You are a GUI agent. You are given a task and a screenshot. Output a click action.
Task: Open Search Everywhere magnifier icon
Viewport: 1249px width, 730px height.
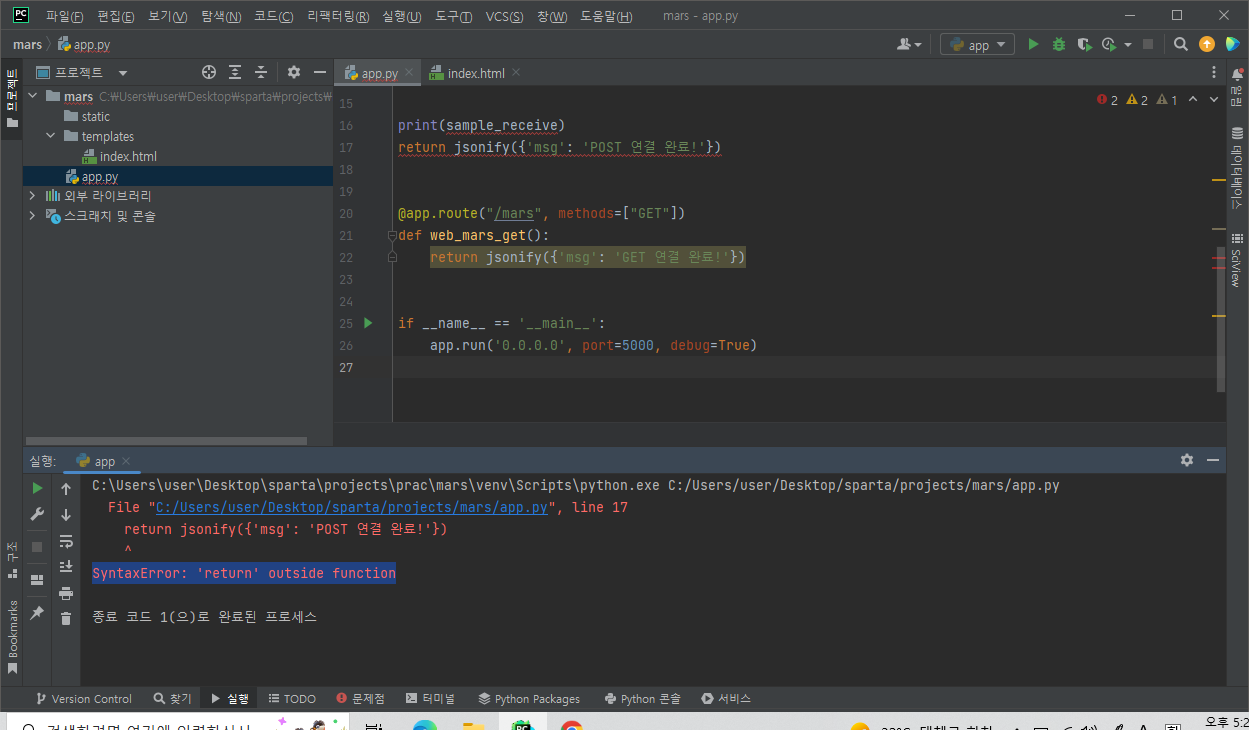point(1181,44)
